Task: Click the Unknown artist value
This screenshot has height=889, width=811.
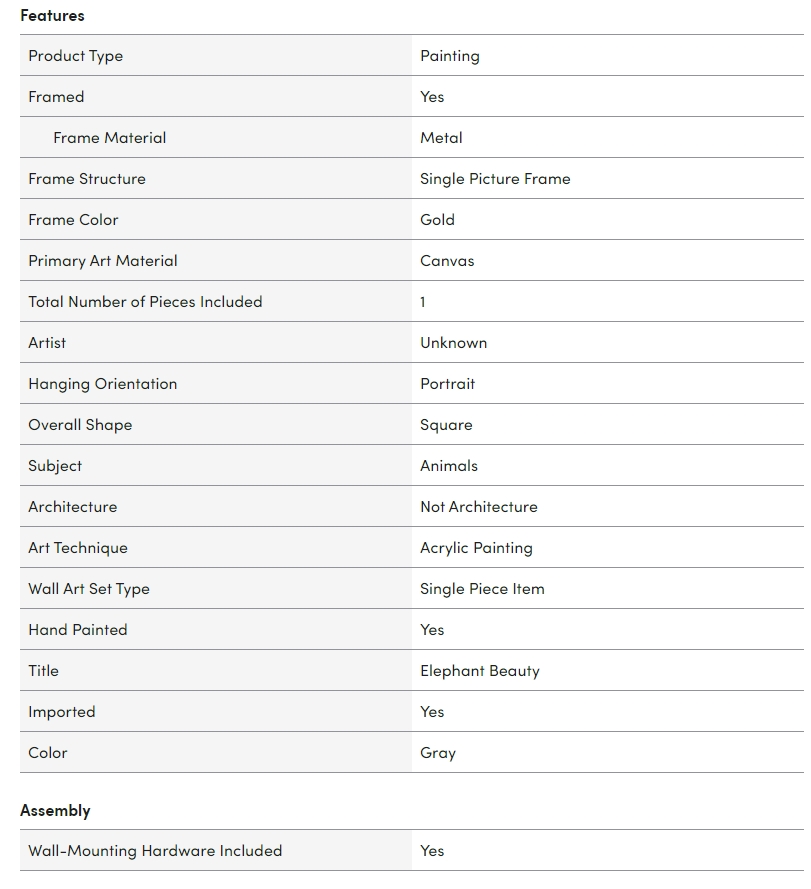Action: coord(453,343)
